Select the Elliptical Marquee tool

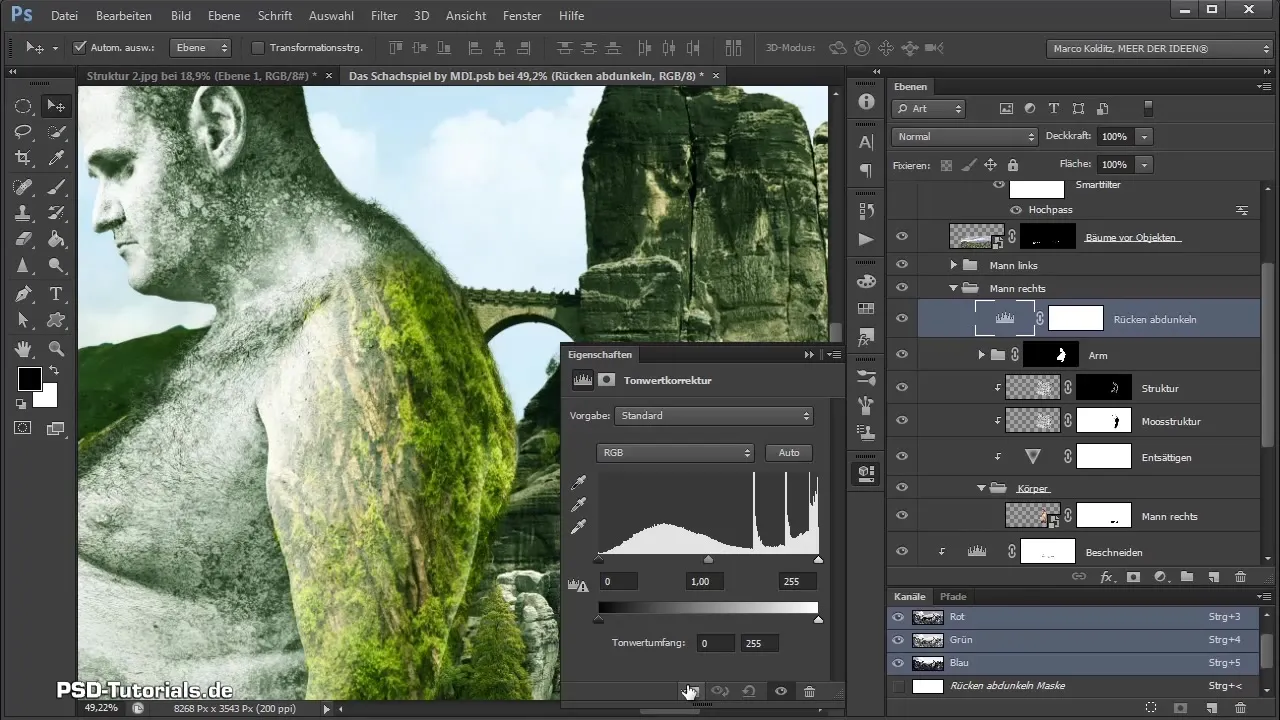pos(22,106)
